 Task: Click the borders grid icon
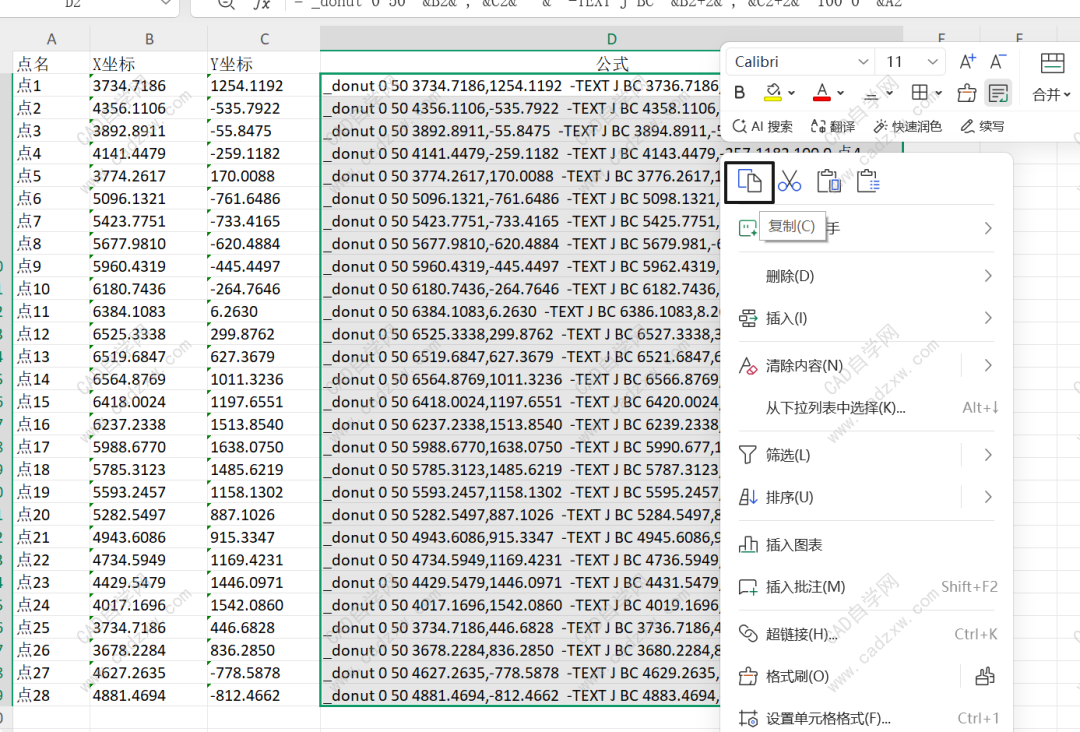click(x=920, y=92)
